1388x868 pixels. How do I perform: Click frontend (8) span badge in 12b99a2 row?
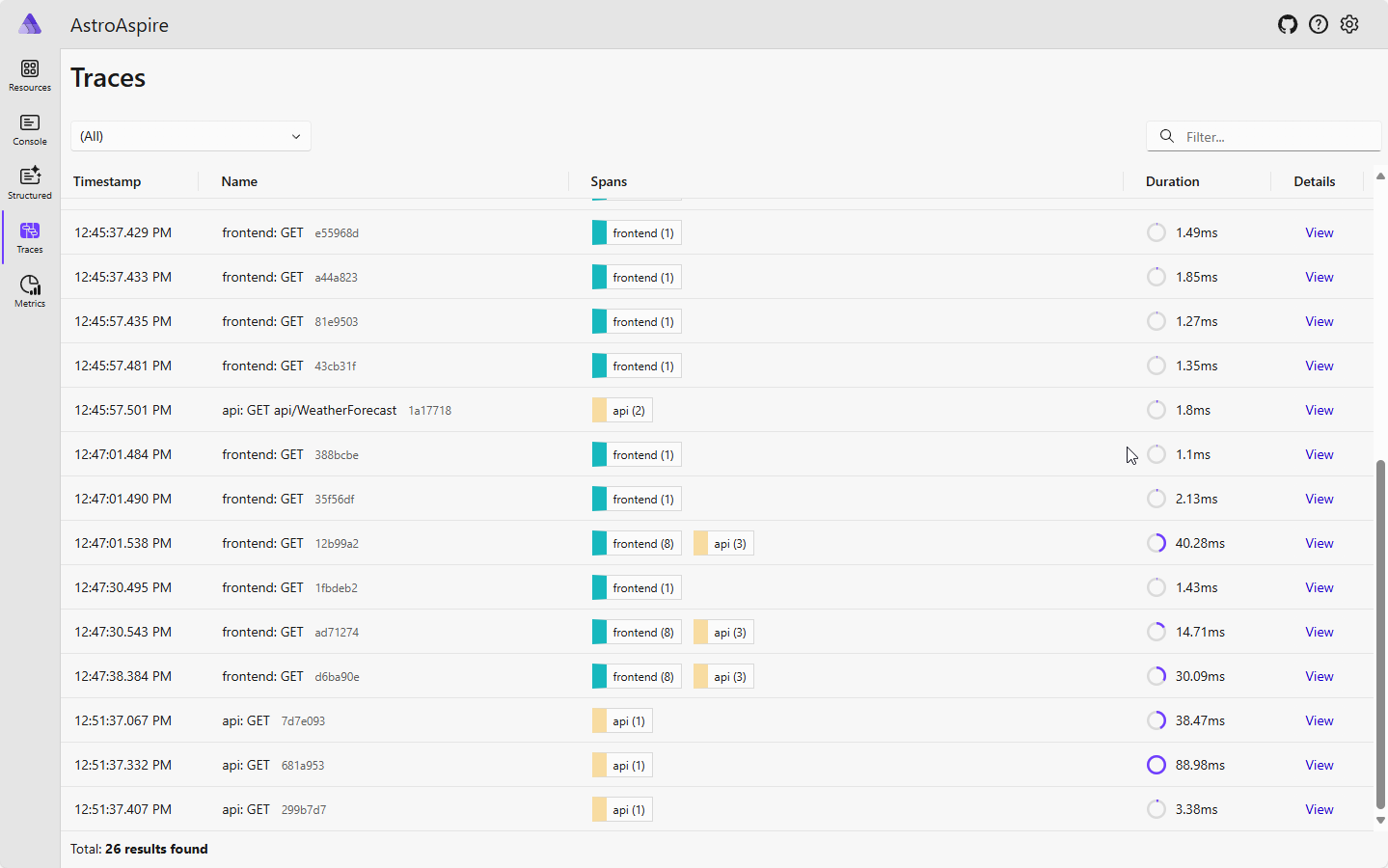pyautogui.click(x=637, y=543)
